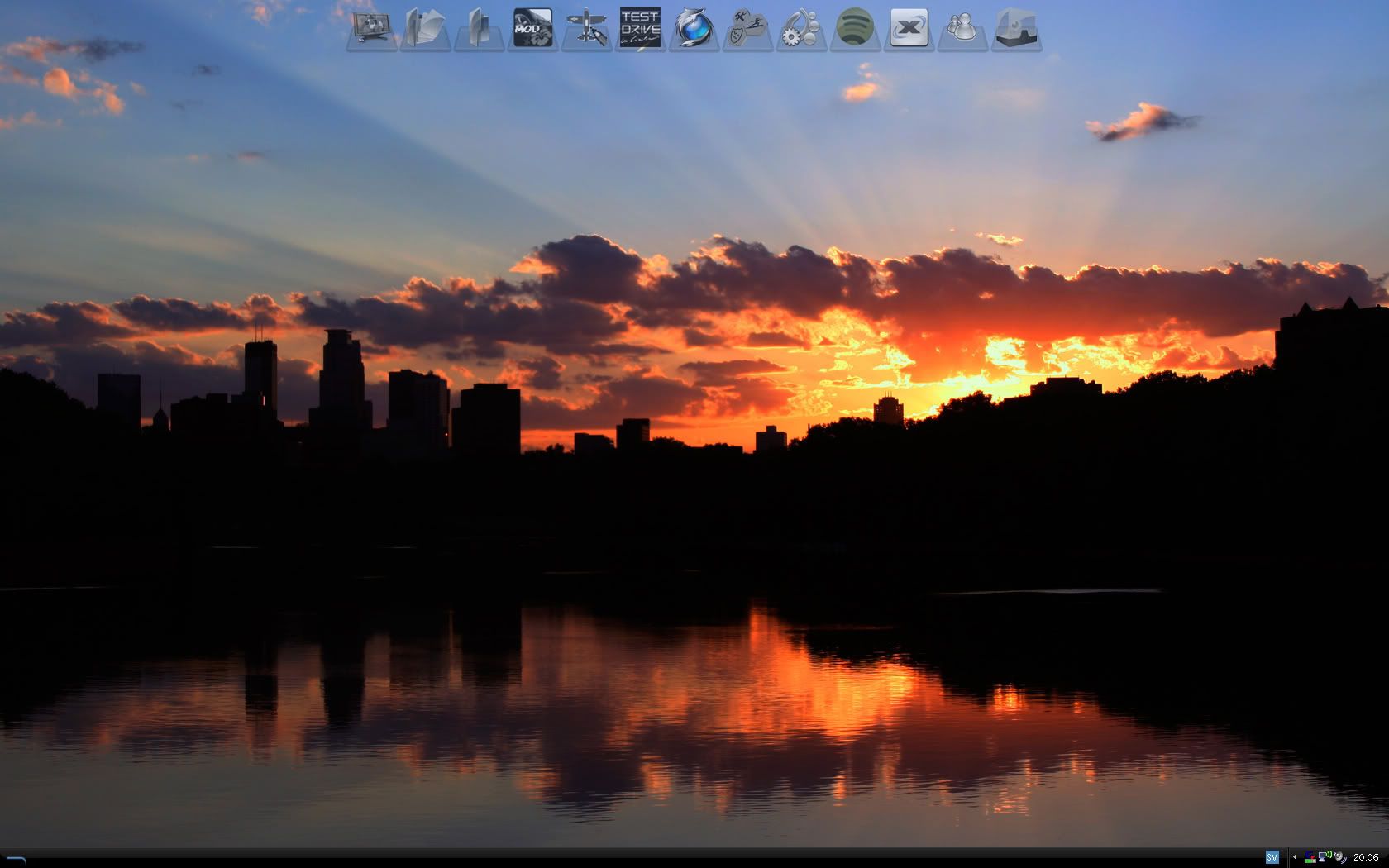
Task: Launch the MOD car dock icon
Action: tap(532, 29)
